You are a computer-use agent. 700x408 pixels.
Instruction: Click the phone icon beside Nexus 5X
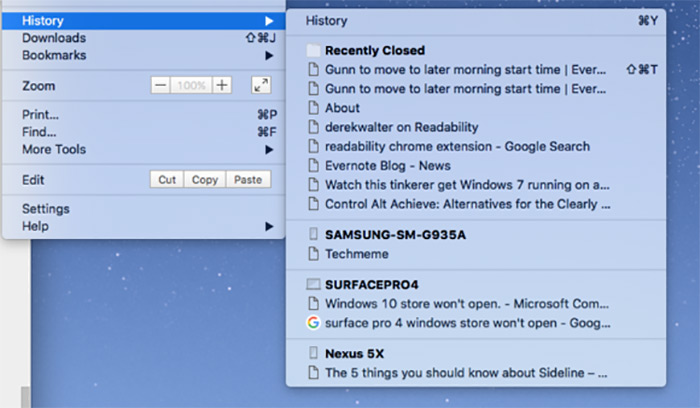point(313,354)
